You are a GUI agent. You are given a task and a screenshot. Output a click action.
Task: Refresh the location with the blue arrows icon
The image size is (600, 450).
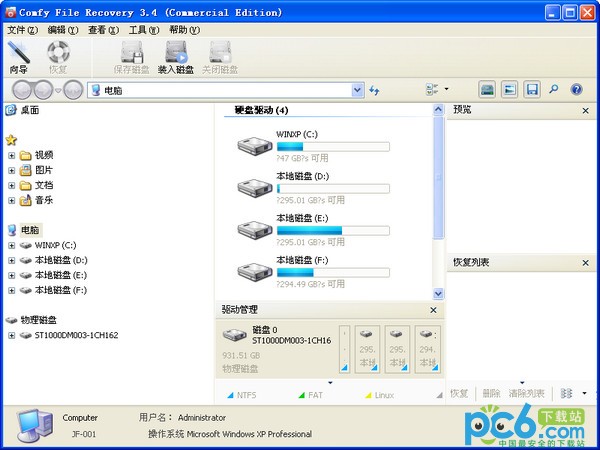[x=374, y=90]
